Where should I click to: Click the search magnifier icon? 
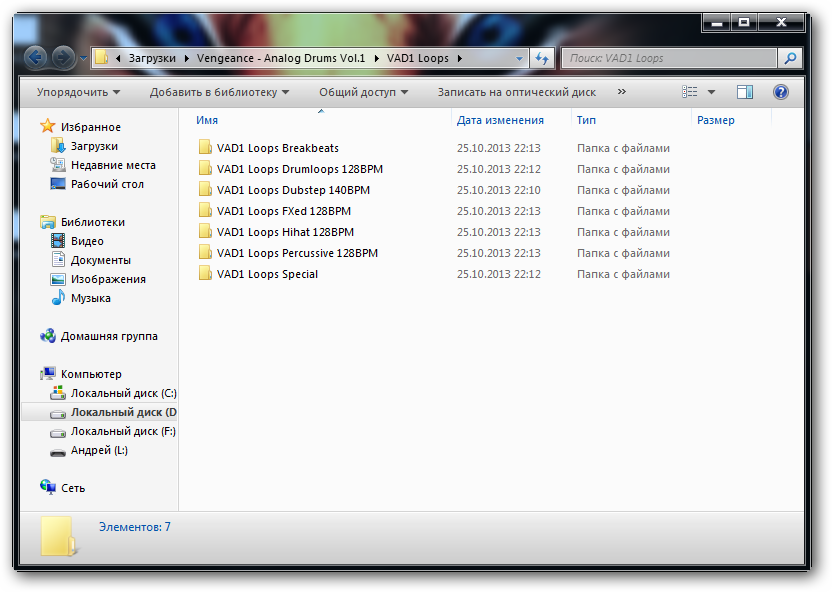point(790,58)
